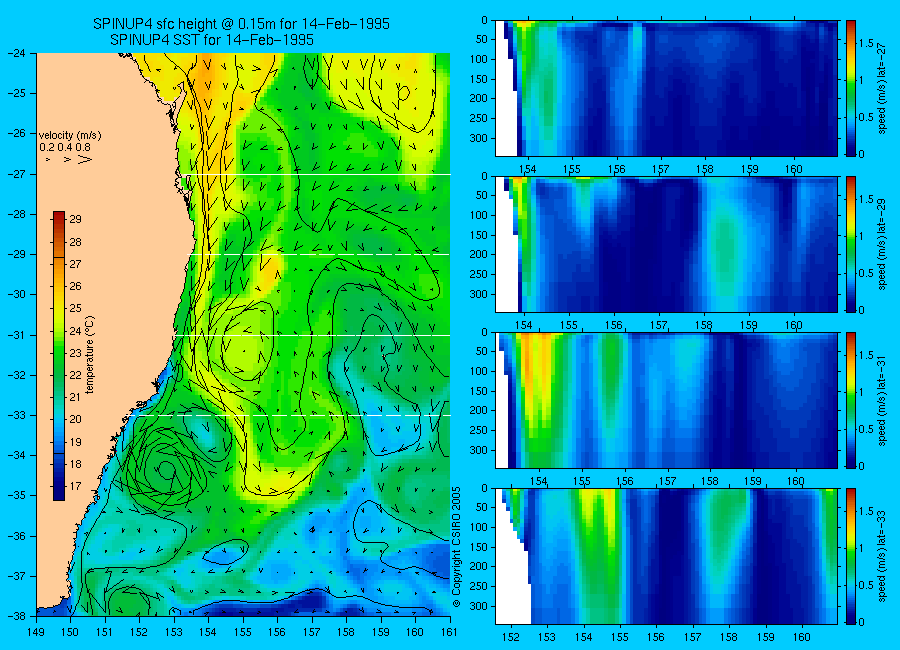Click the largest velocity legend arrow

point(84,159)
